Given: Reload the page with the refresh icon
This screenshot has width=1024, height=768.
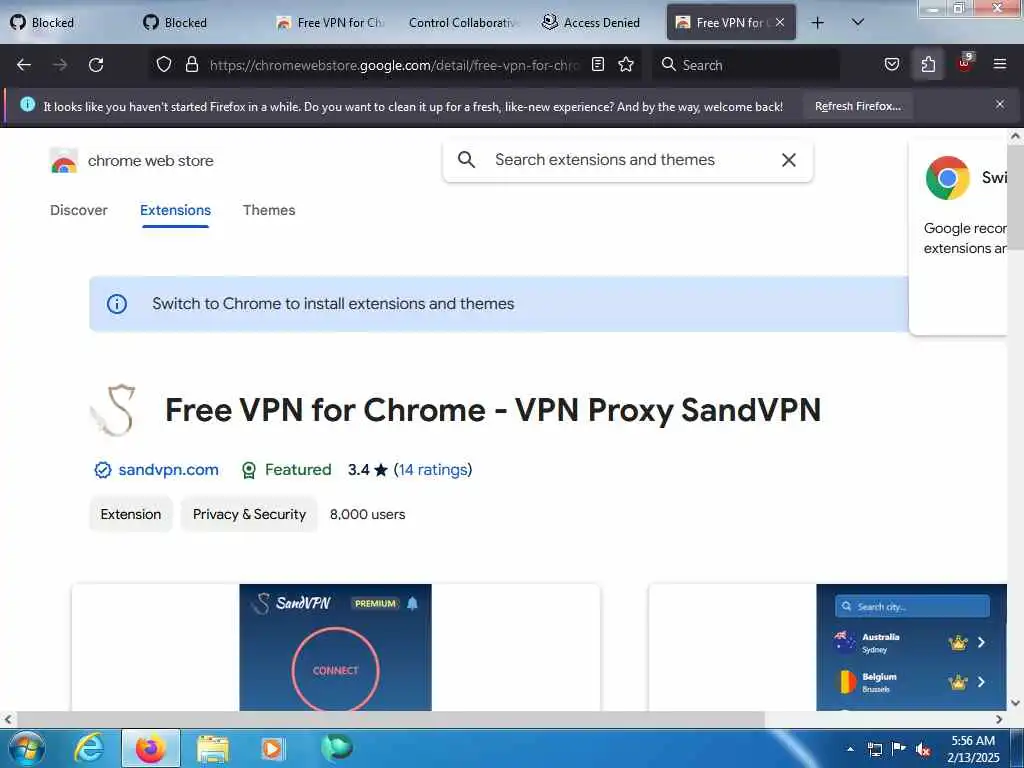Looking at the screenshot, I should pos(96,65).
